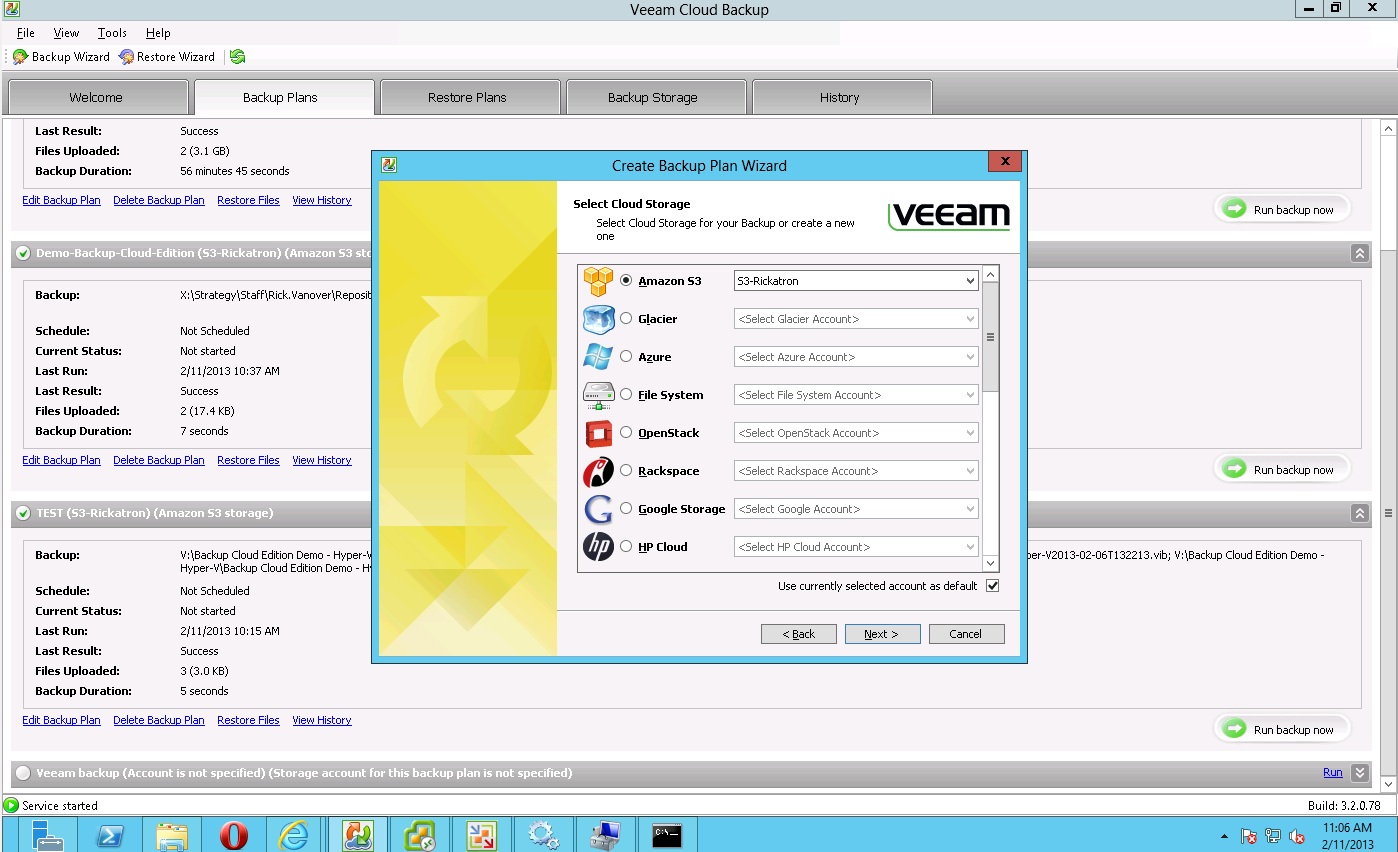Click the network tray icon
The height and width of the screenshot is (852, 1398).
(x=1273, y=836)
